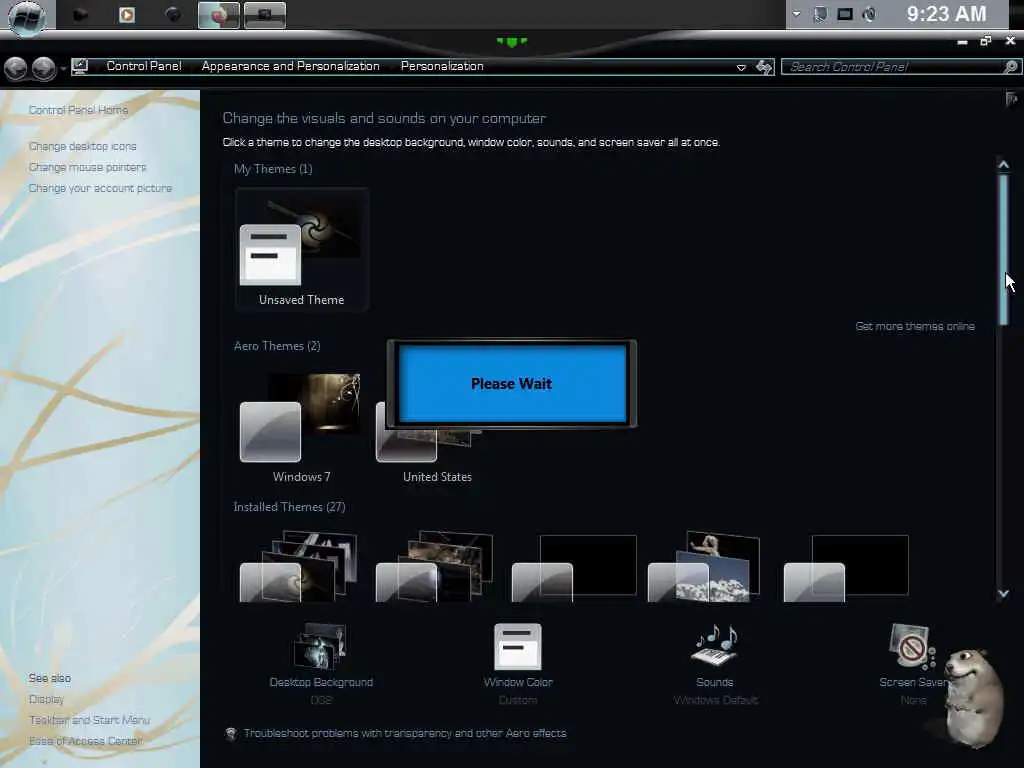Click the dark camera-like taskbar icon
Image resolution: width=1024 pixels, height=768 pixels.
[80, 14]
